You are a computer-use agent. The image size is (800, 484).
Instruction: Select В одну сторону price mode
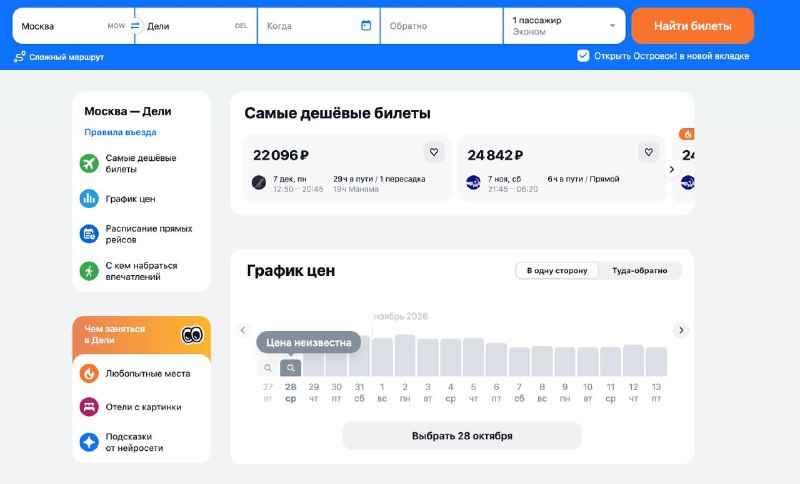(x=557, y=270)
